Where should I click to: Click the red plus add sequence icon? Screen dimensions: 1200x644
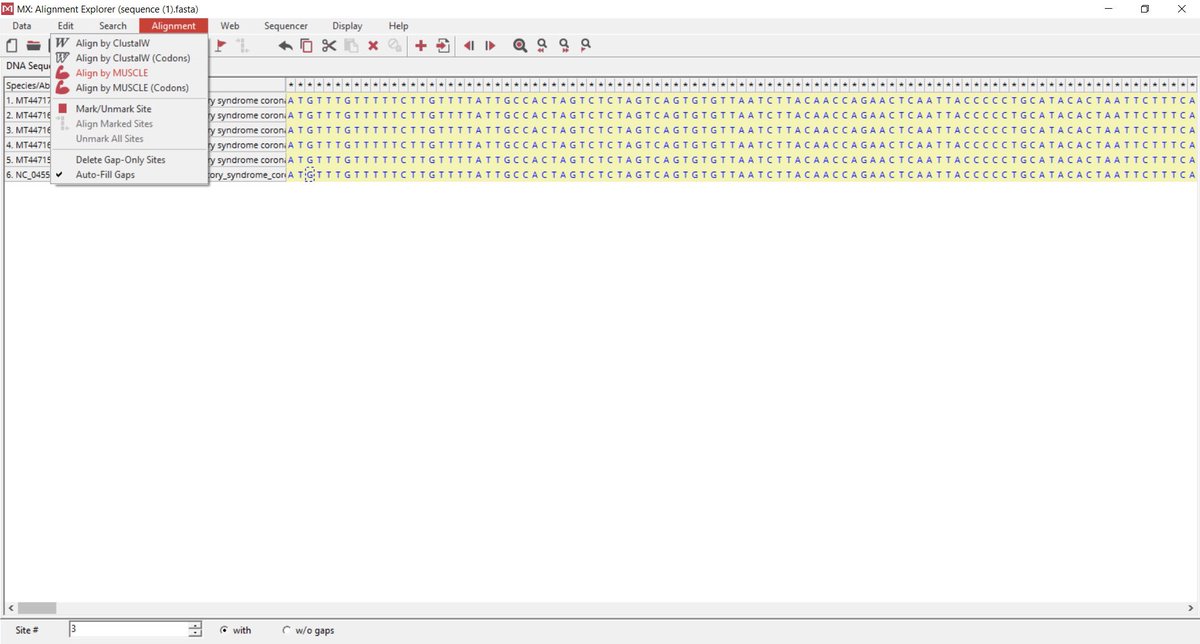[x=420, y=45]
